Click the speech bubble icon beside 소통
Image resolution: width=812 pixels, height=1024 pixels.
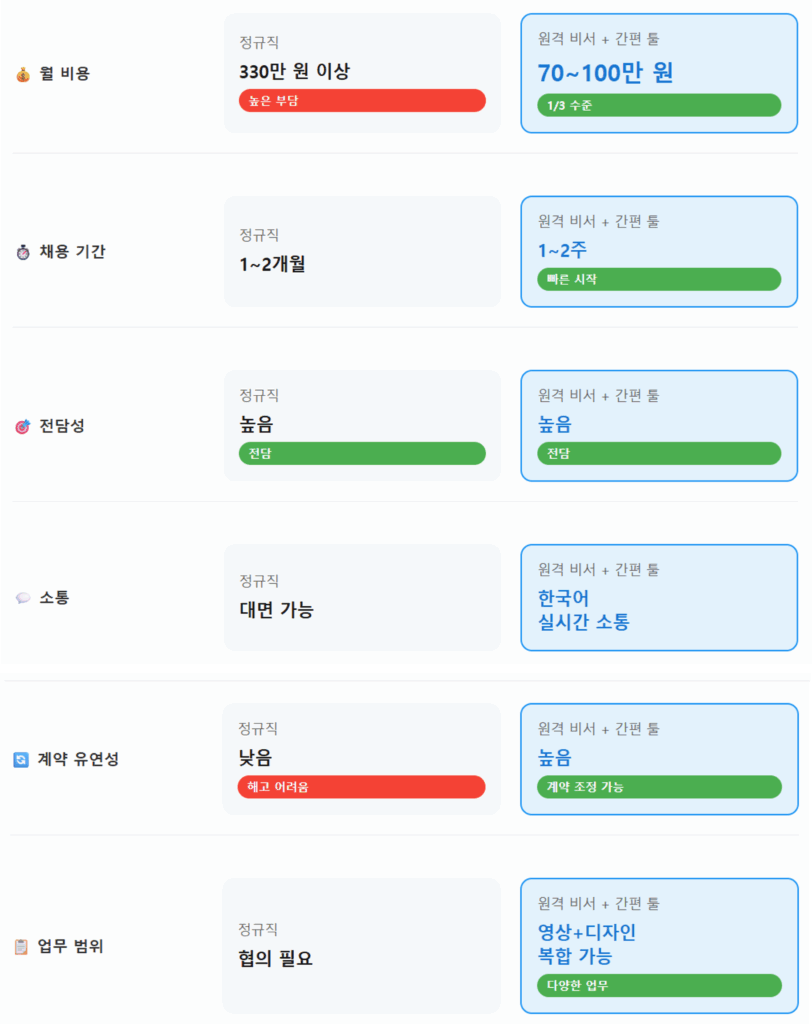(23, 598)
